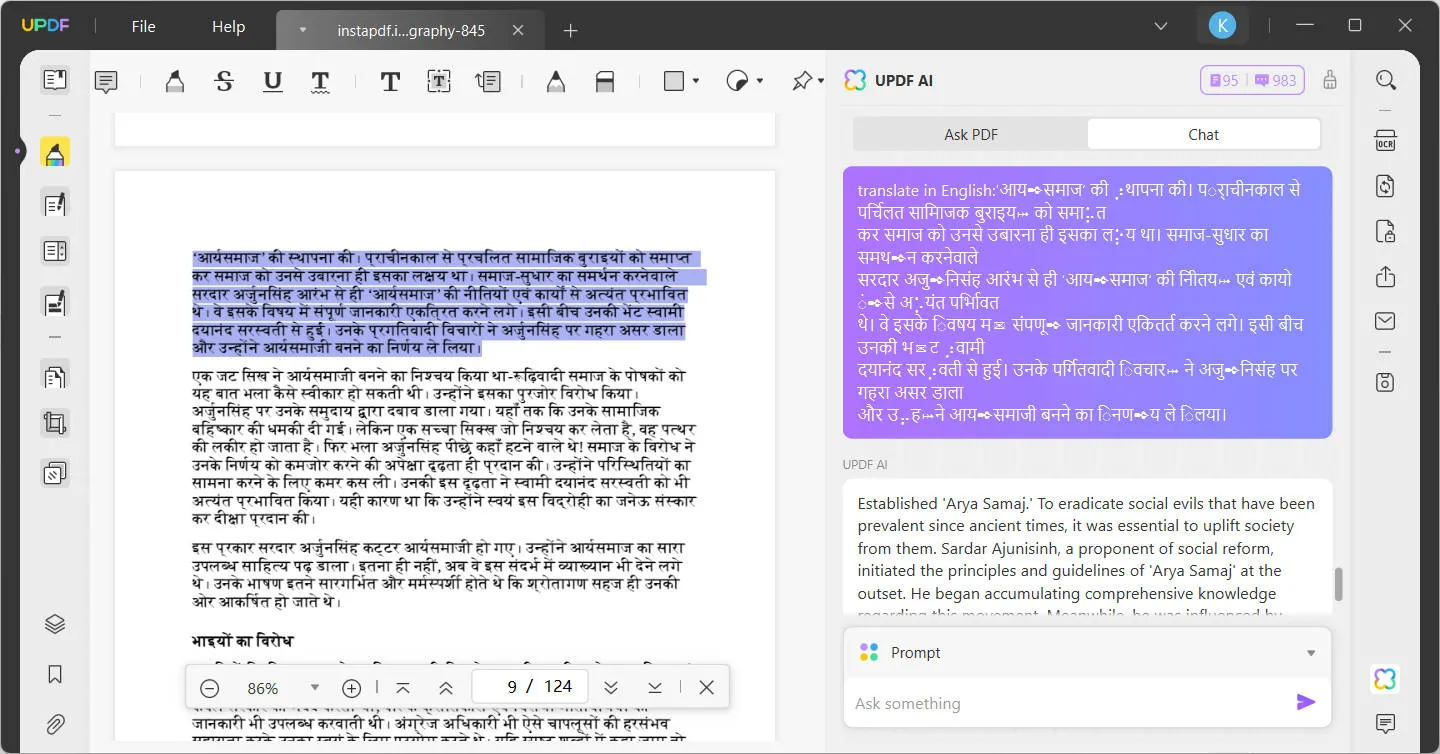This screenshot has width=1440, height=754.
Task: Expand the title bar chevron dropdown
Action: (x=1161, y=26)
